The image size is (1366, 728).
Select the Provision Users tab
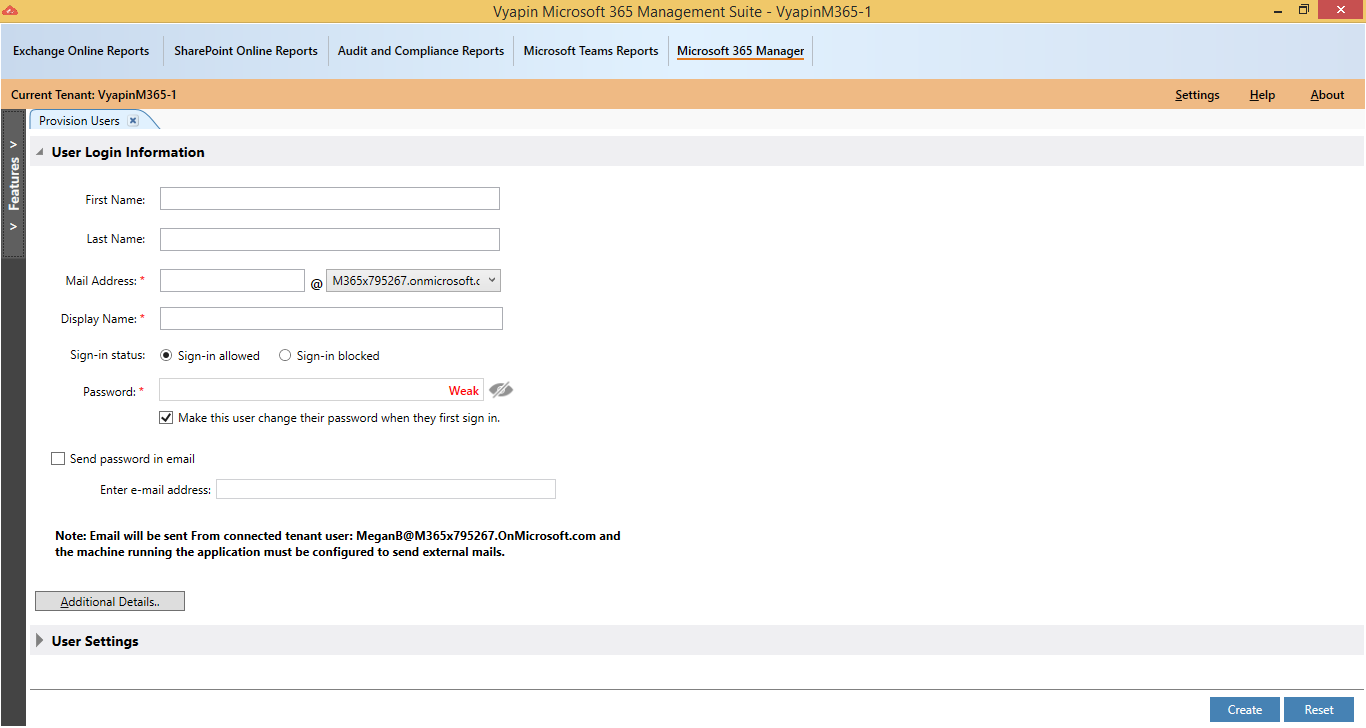point(80,121)
